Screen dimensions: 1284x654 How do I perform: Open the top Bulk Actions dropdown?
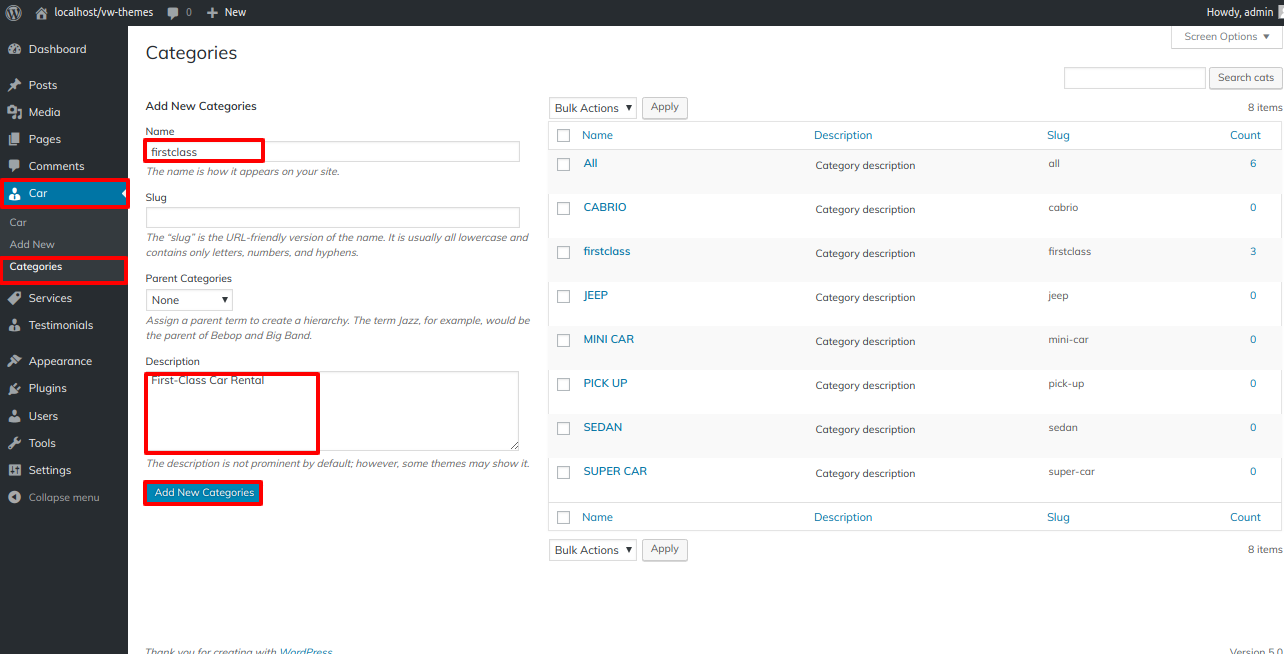tap(592, 108)
